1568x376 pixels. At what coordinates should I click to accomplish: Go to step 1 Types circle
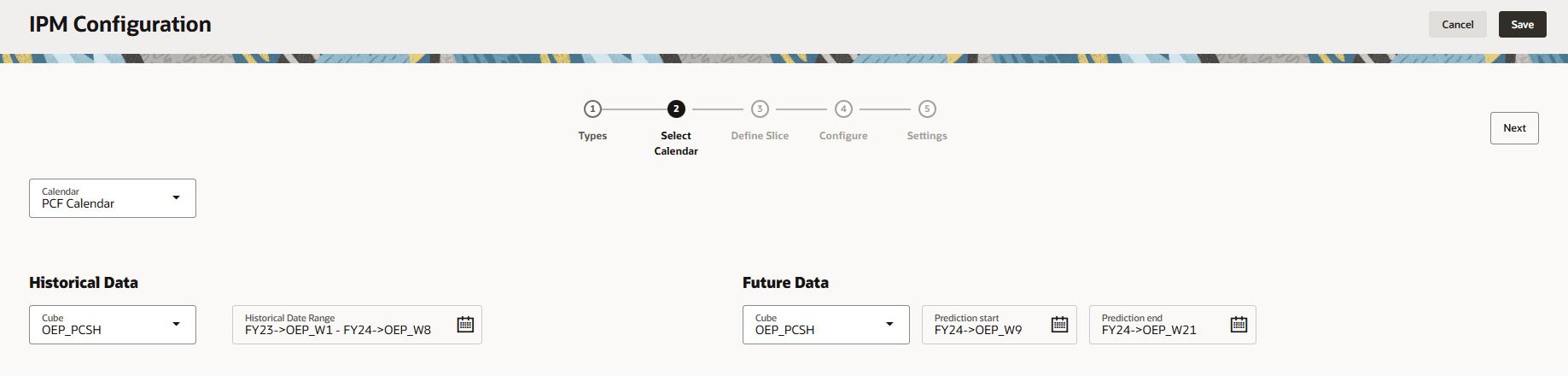coord(592,109)
